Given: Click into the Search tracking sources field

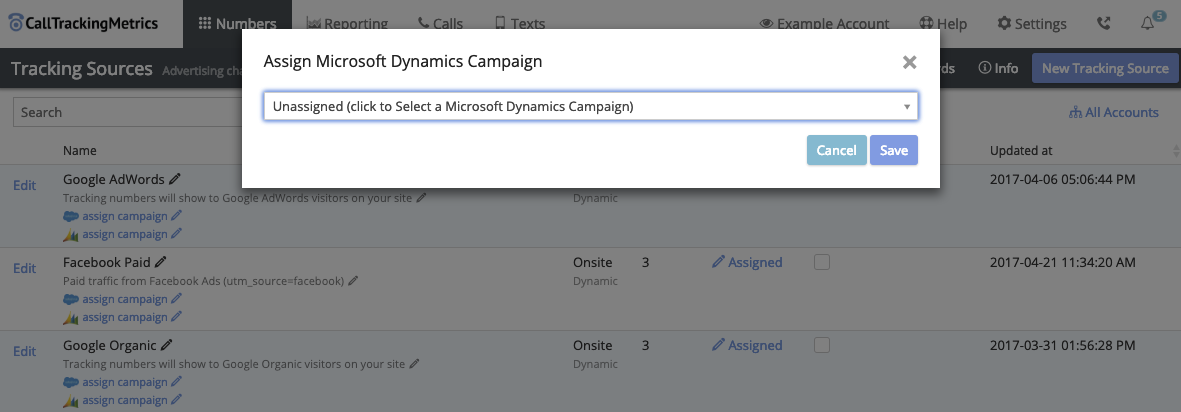Looking at the screenshot, I should click(x=125, y=112).
